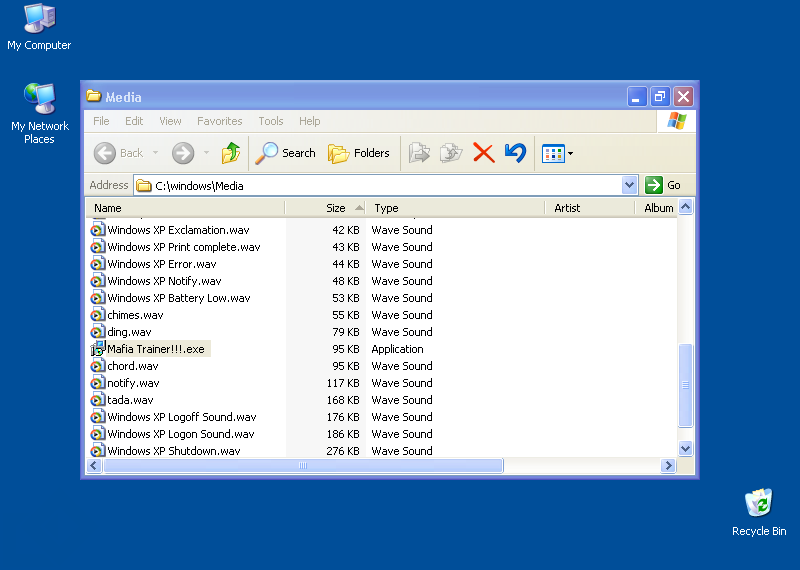Select Windows XP Error.wav icon
The width and height of the screenshot is (800, 570).
tap(98, 264)
